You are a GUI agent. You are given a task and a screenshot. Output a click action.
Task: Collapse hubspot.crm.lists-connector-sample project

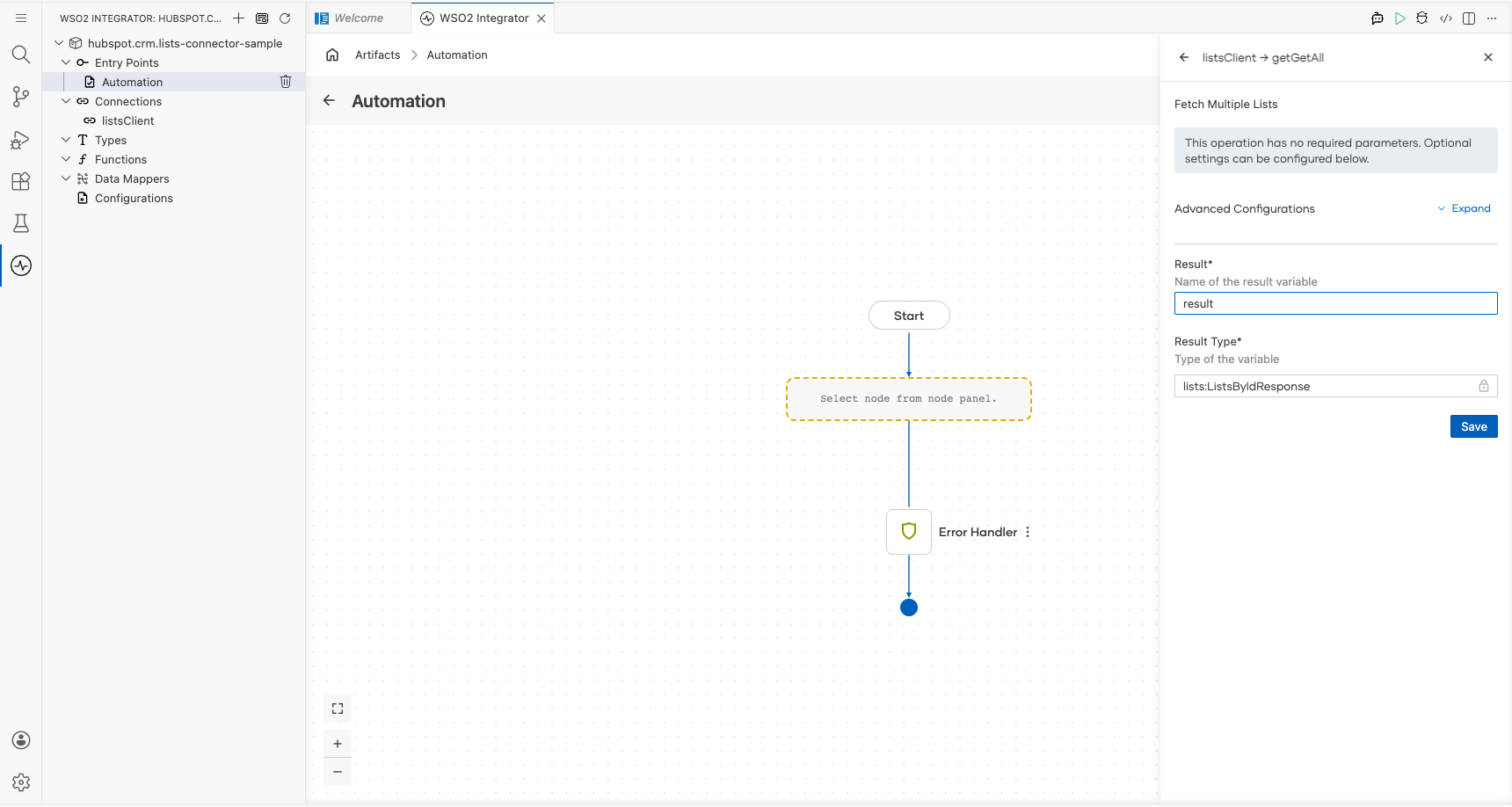point(59,43)
